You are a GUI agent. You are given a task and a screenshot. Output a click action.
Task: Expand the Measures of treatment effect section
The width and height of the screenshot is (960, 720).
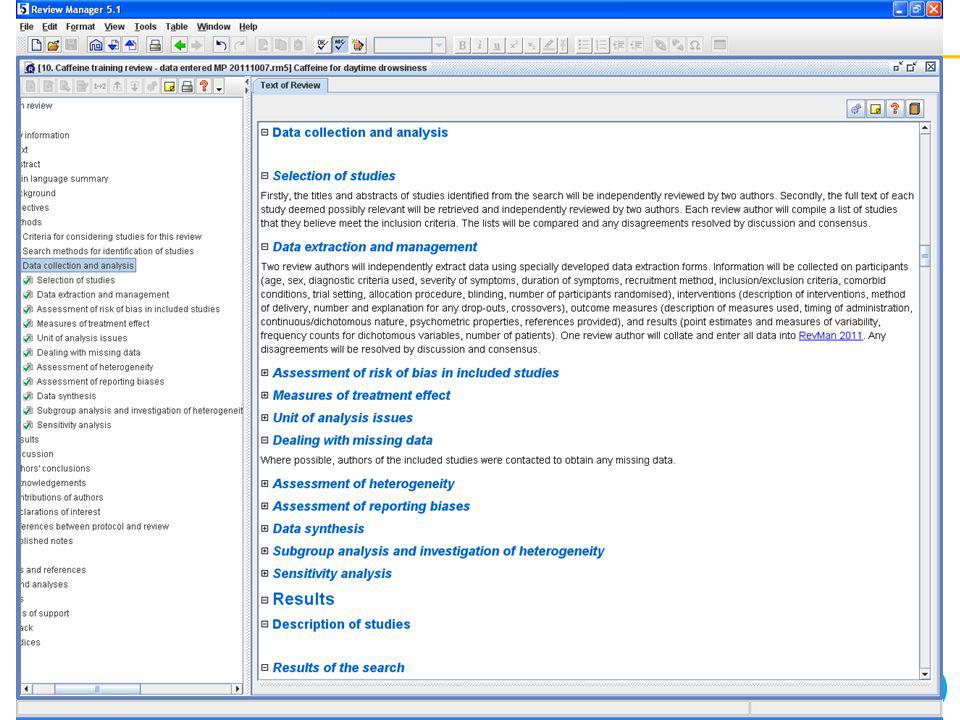(x=264, y=395)
